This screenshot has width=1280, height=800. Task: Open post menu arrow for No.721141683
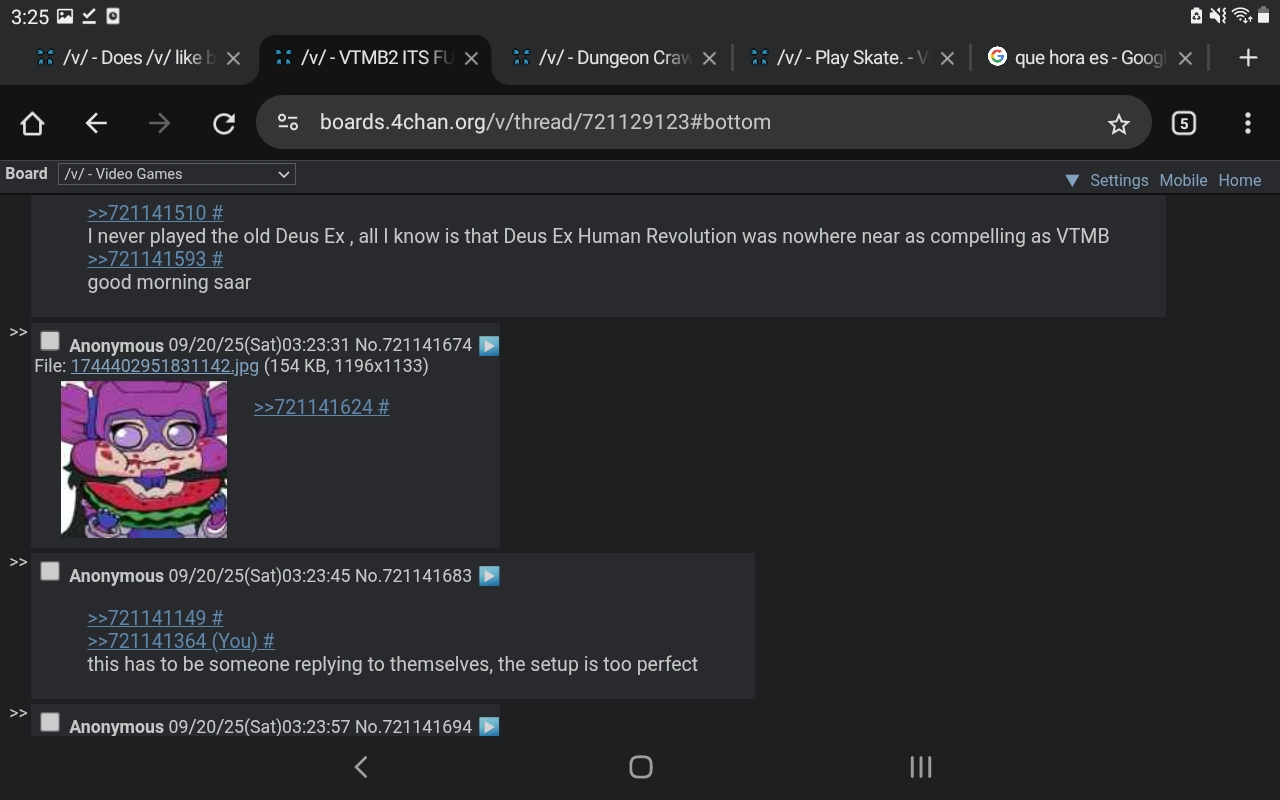coord(489,576)
